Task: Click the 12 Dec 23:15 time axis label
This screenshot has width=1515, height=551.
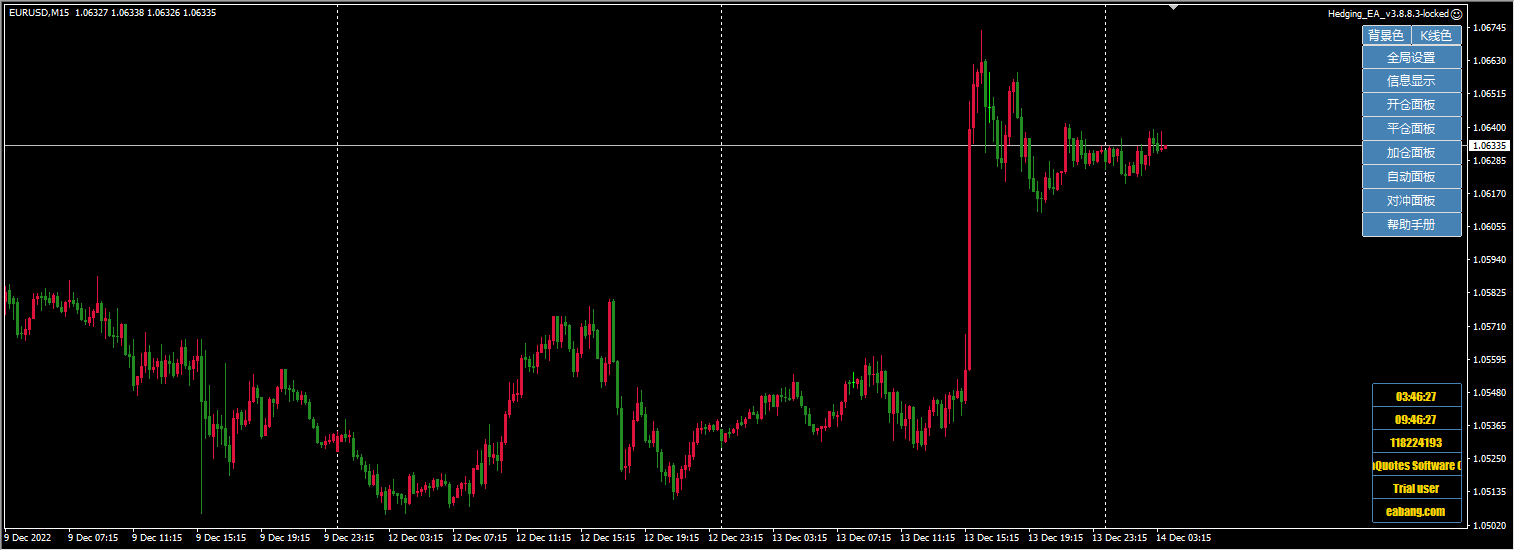Action: (x=736, y=538)
